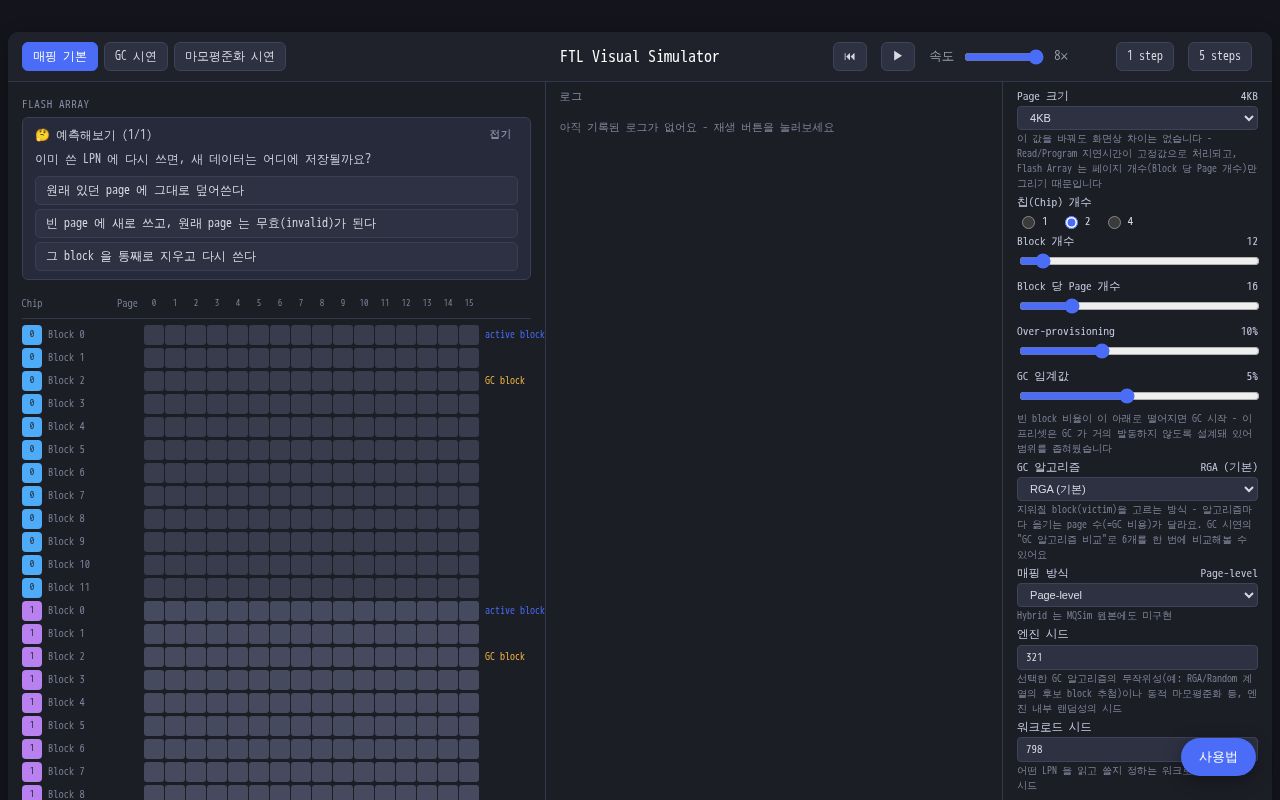This screenshot has height=800, width=1280.
Task: Choose answer '원래 있던 page 에 그대로 덮어쓴다'
Action: (276, 190)
